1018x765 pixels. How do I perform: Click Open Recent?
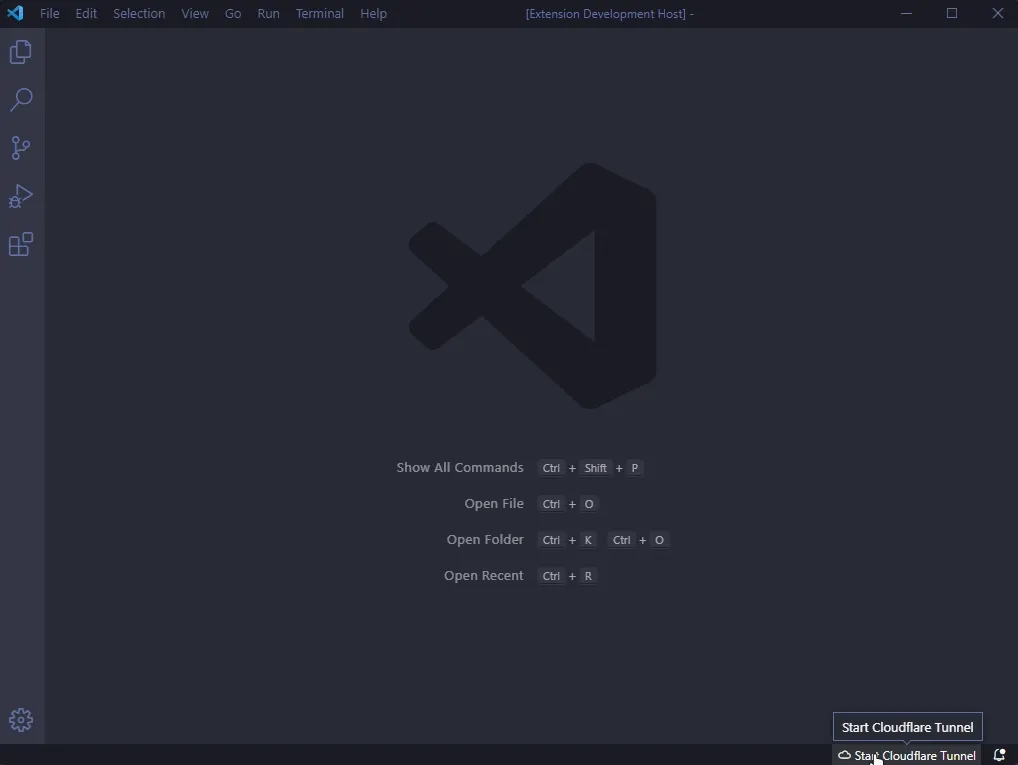click(484, 575)
